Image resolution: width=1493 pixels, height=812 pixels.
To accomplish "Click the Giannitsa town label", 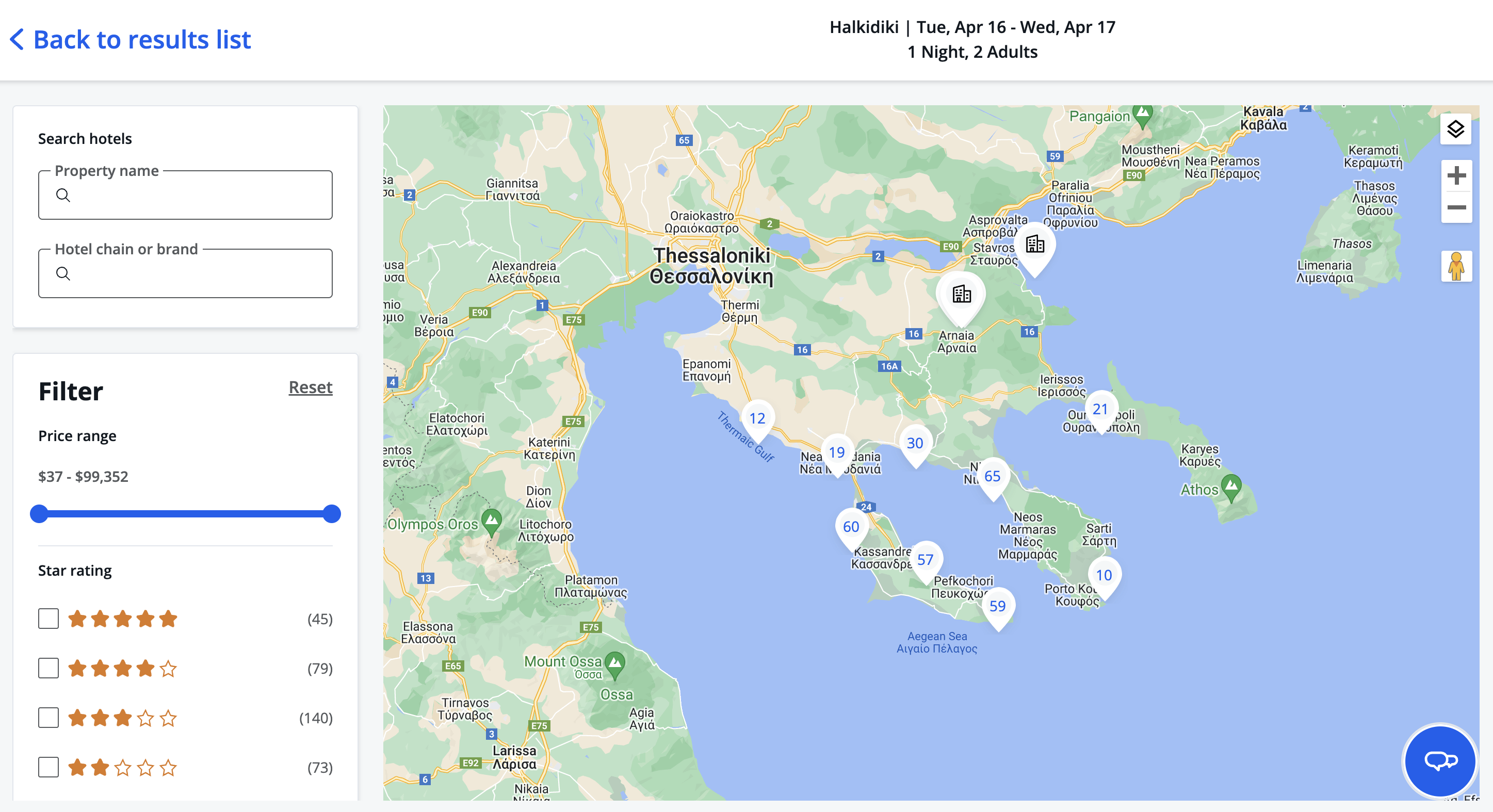I will click(x=512, y=189).
